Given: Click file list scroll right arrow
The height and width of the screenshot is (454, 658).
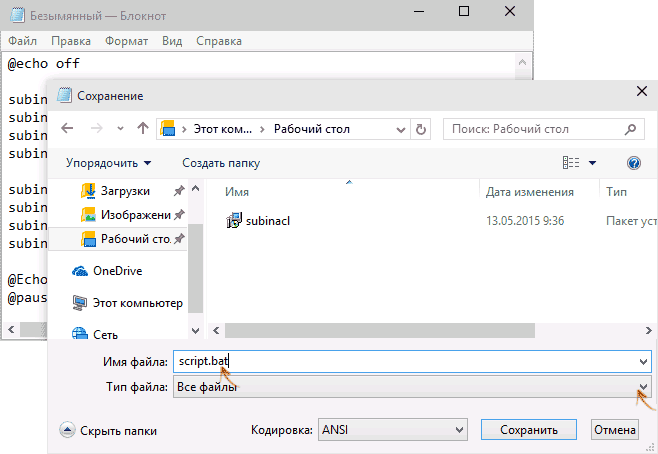Looking at the screenshot, I should coord(649,330).
